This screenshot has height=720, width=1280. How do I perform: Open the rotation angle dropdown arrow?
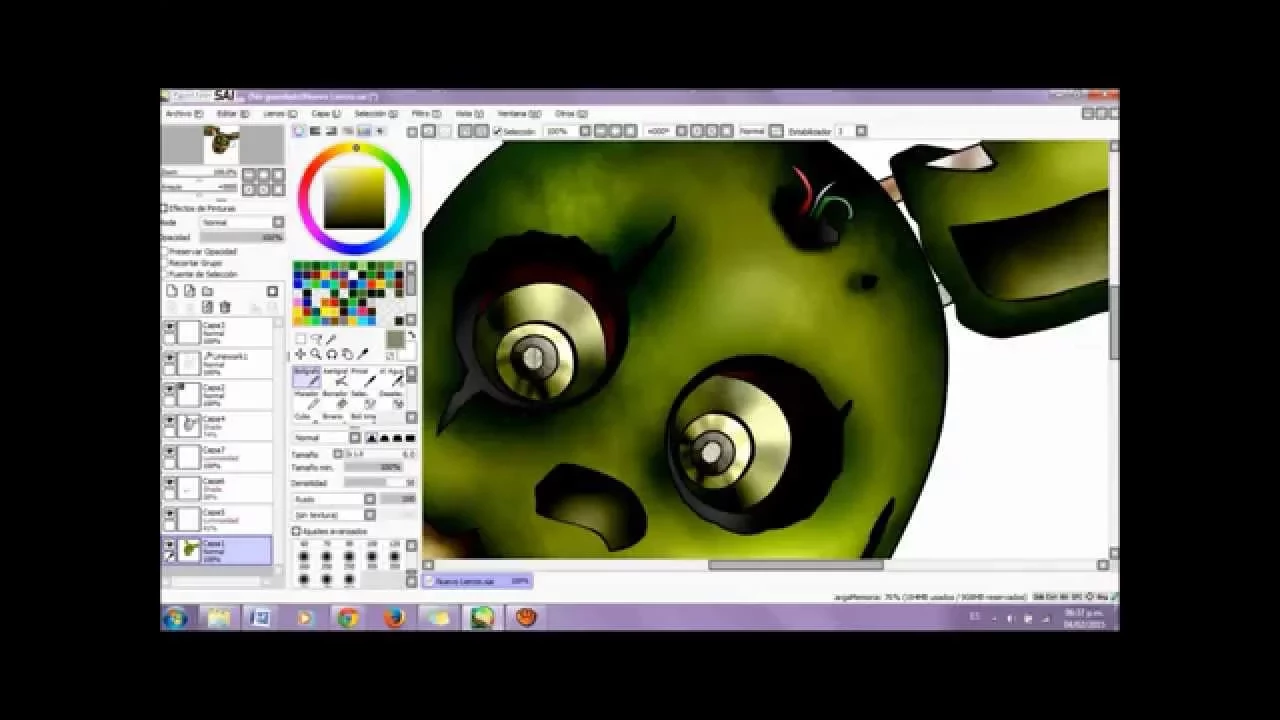click(x=681, y=131)
